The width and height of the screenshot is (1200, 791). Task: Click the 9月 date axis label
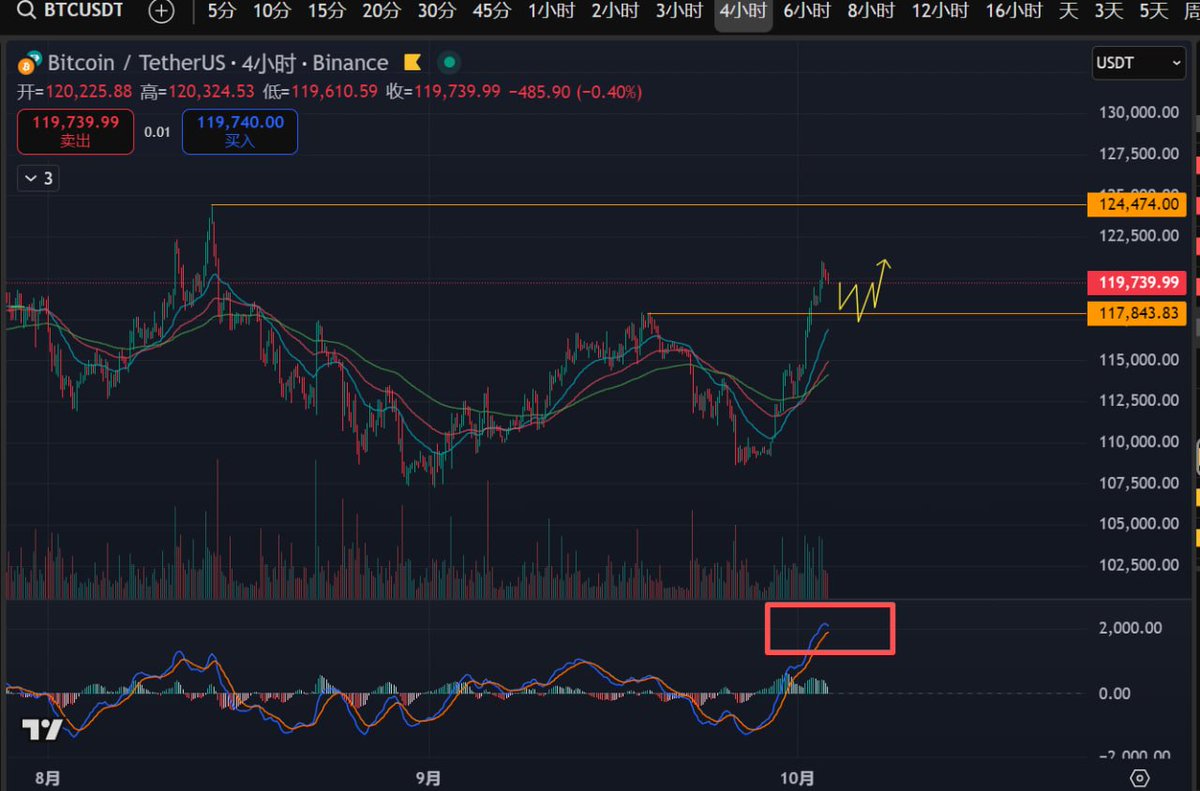(x=428, y=777)
